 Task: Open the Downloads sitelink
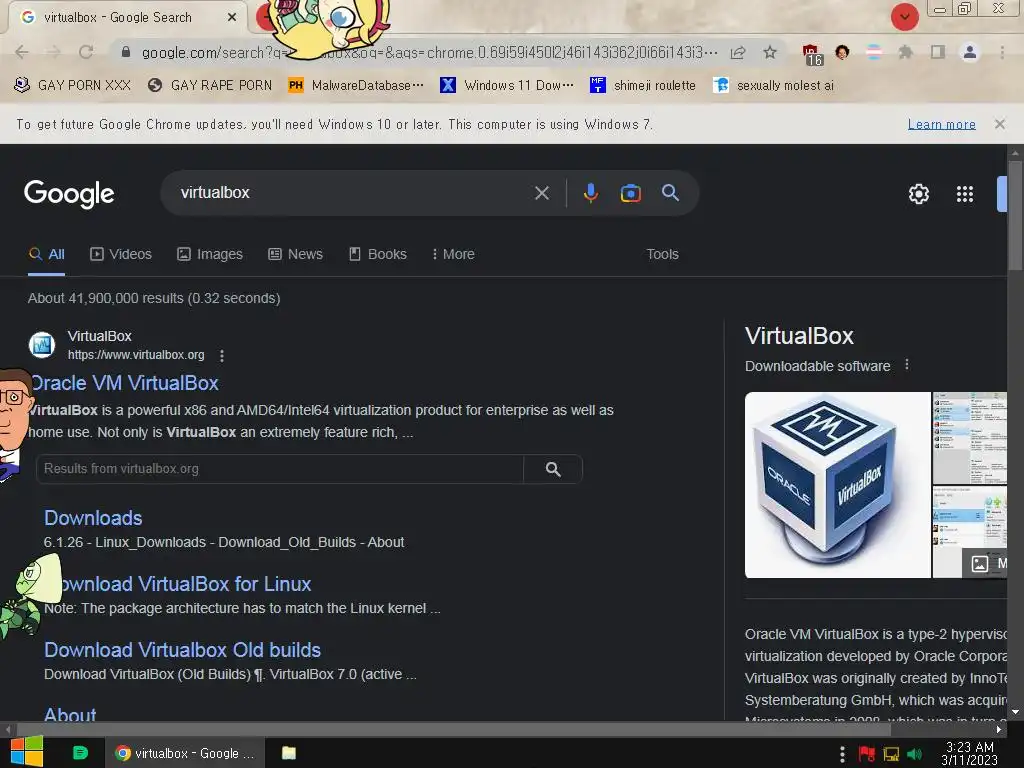tap(93, 519)
